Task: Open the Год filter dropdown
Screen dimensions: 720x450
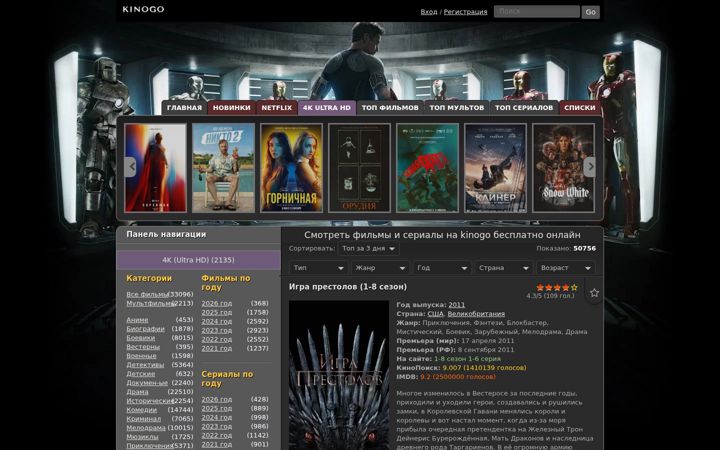Action: [442, 268]
